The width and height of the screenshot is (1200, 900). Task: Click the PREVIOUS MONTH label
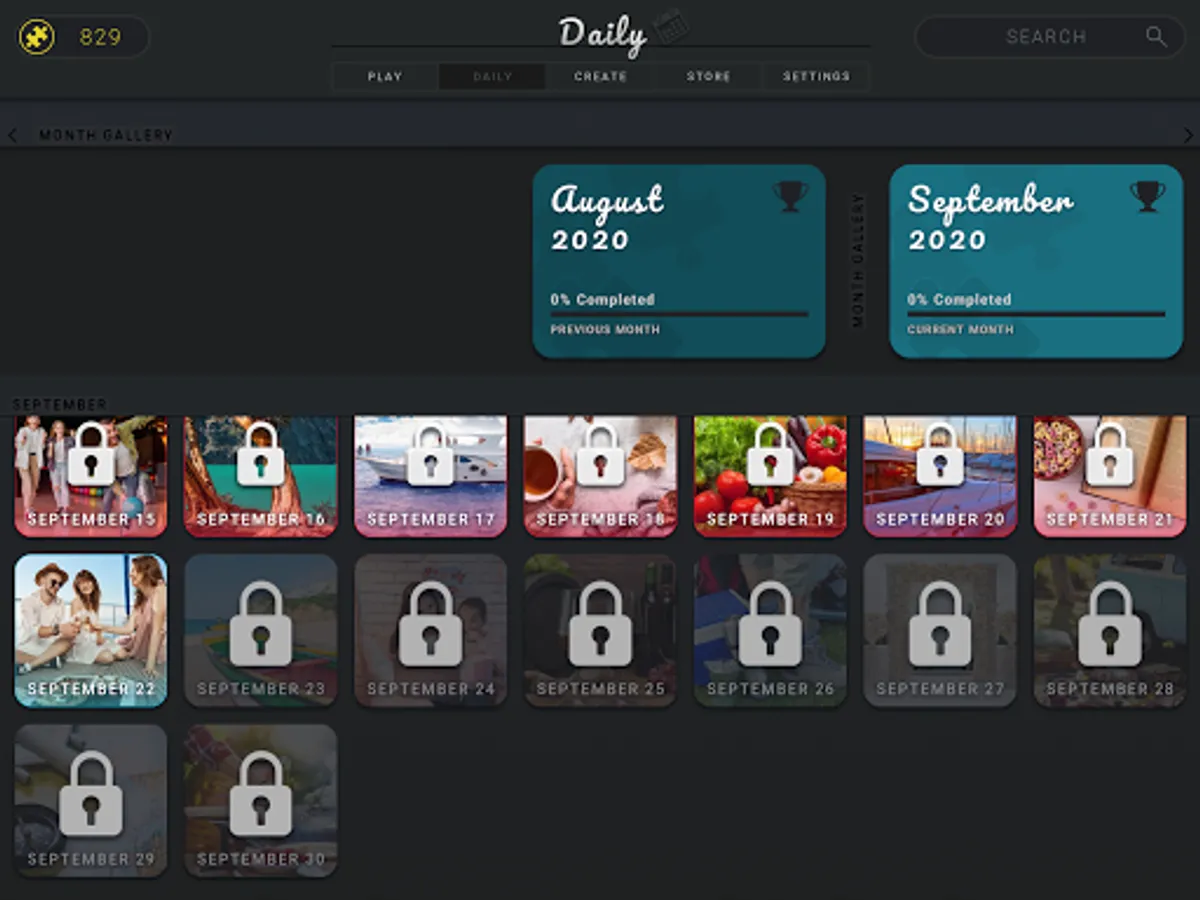point(605,330)
